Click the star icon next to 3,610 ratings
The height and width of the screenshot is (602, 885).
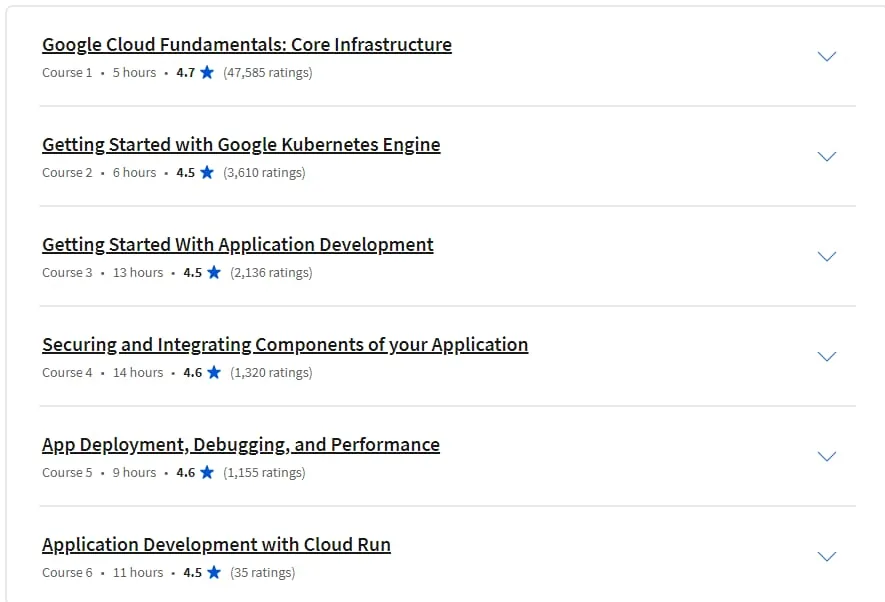point(207,172)
